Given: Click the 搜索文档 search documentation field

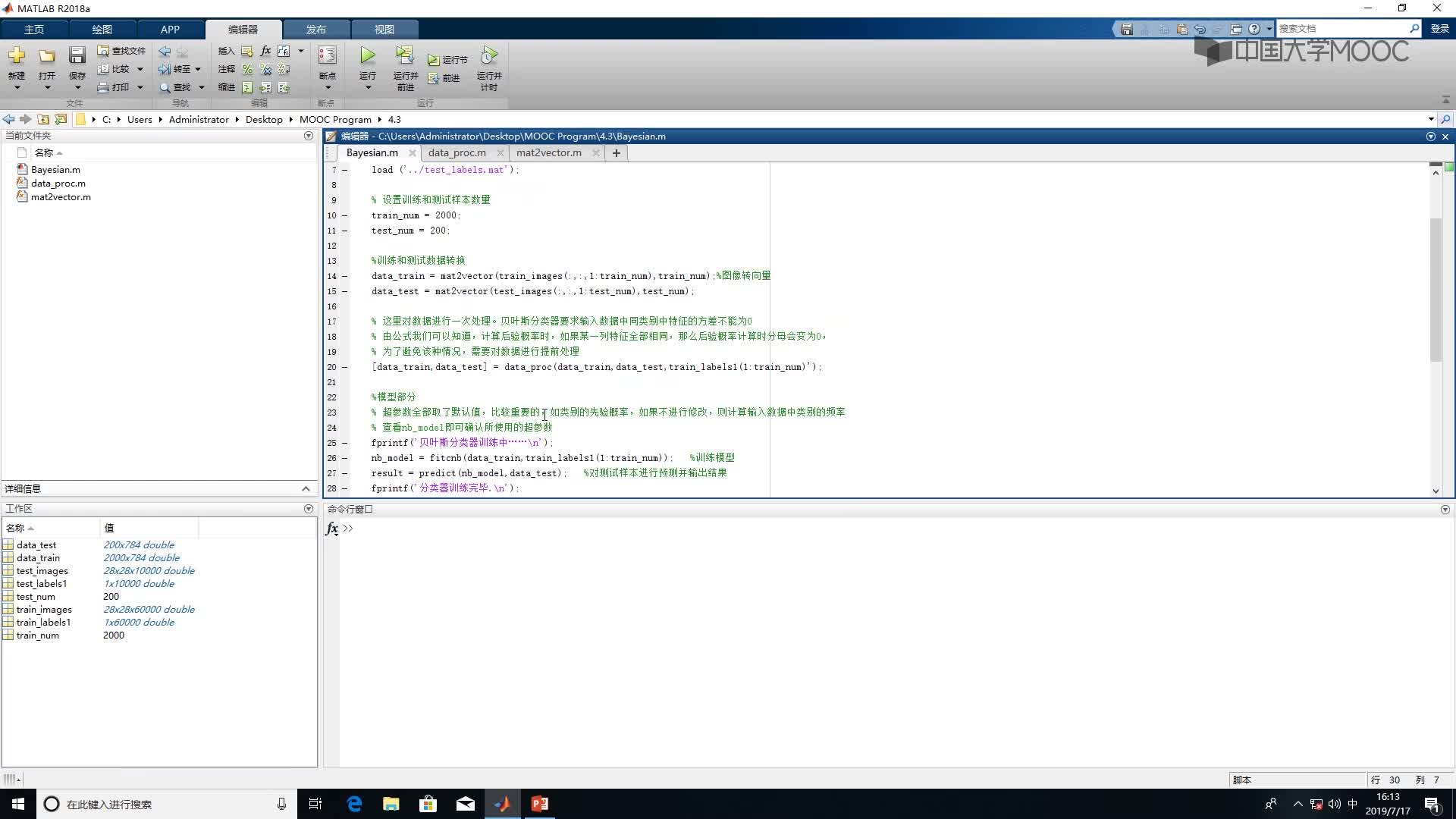Looking at the screenshot, I should click(x=1342, y=29).
